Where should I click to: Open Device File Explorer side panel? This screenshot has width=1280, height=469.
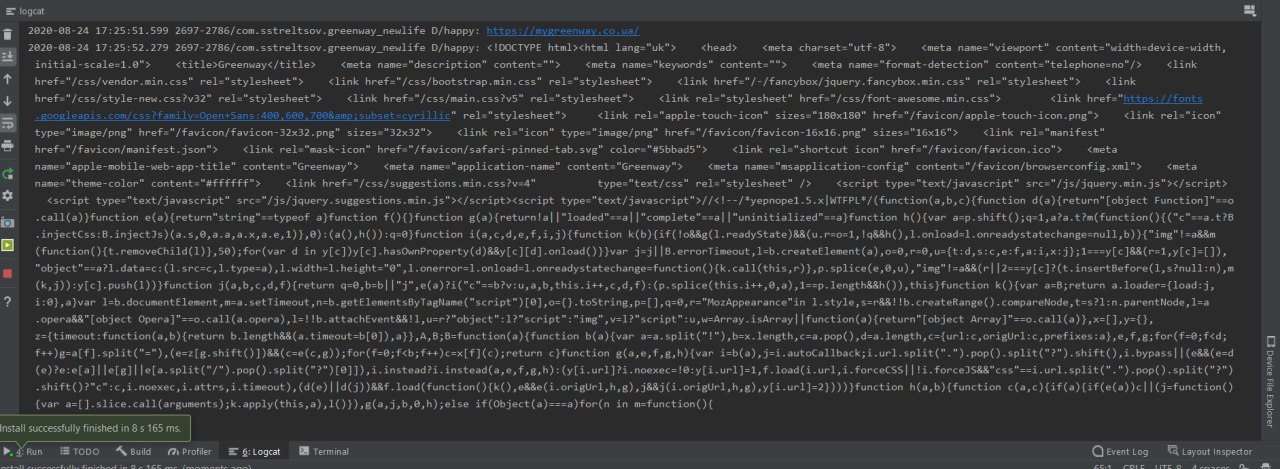1270,381
